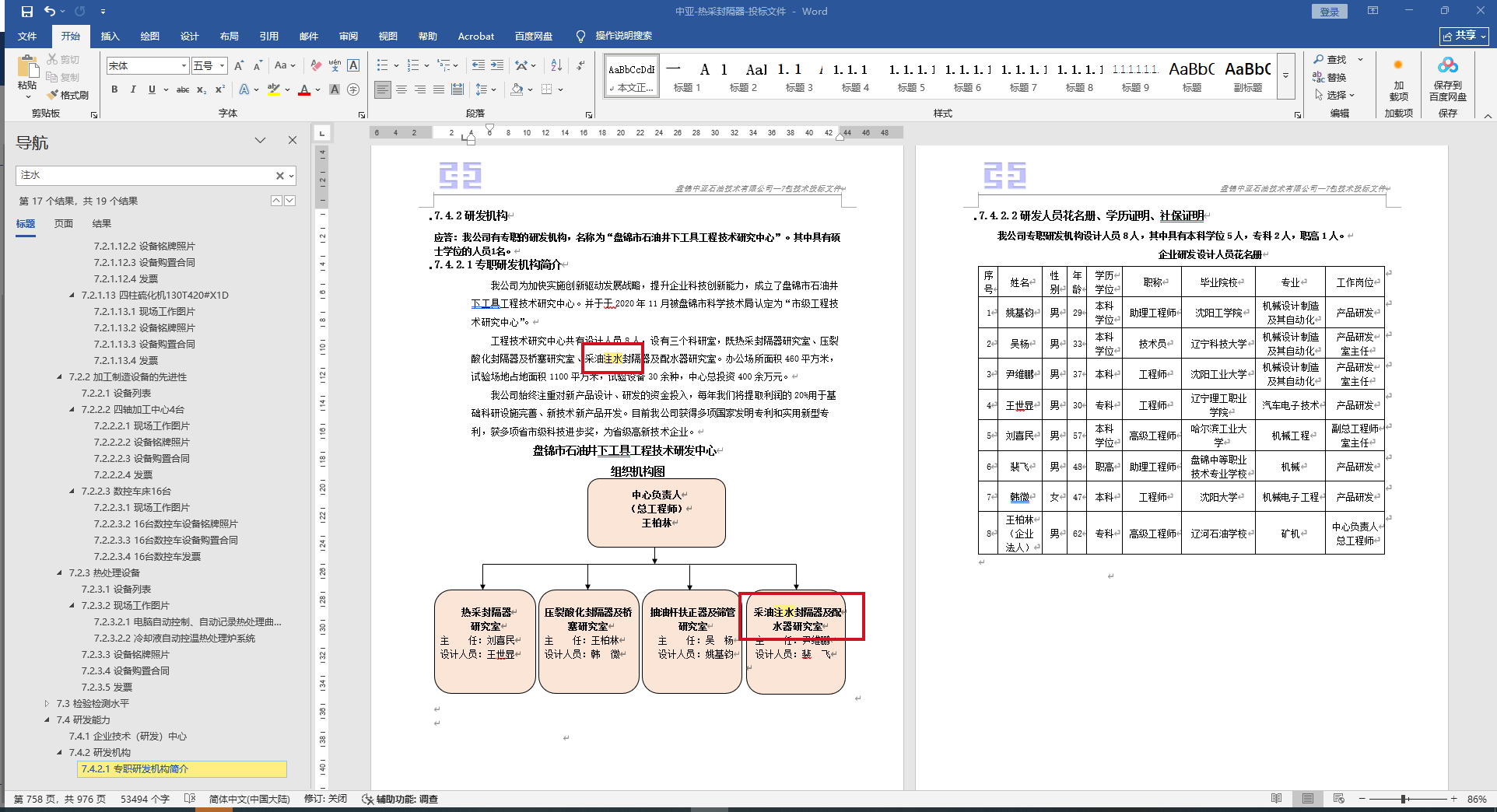
Task: Shrink the font size
Action: 258,66
